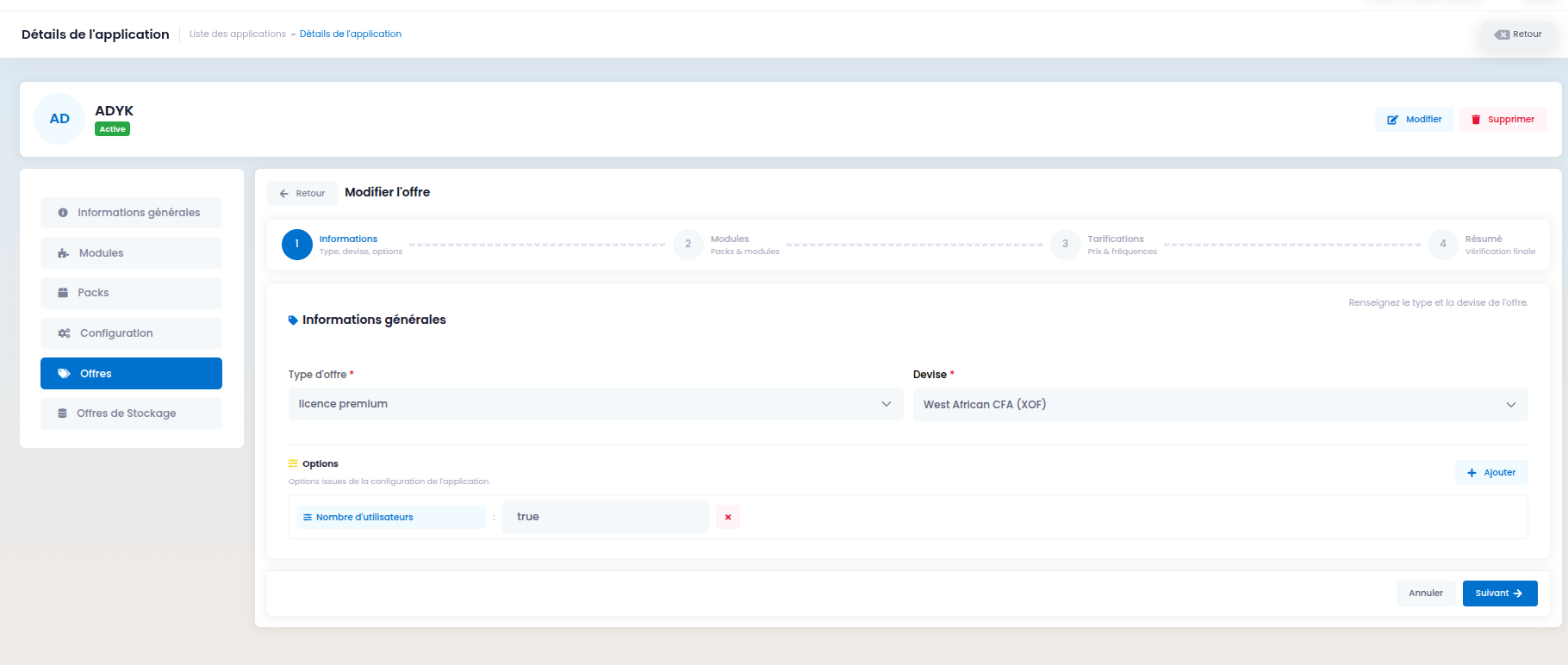
Task: Click the gears icon next to Configuration
Action: (x=64, y=333)
